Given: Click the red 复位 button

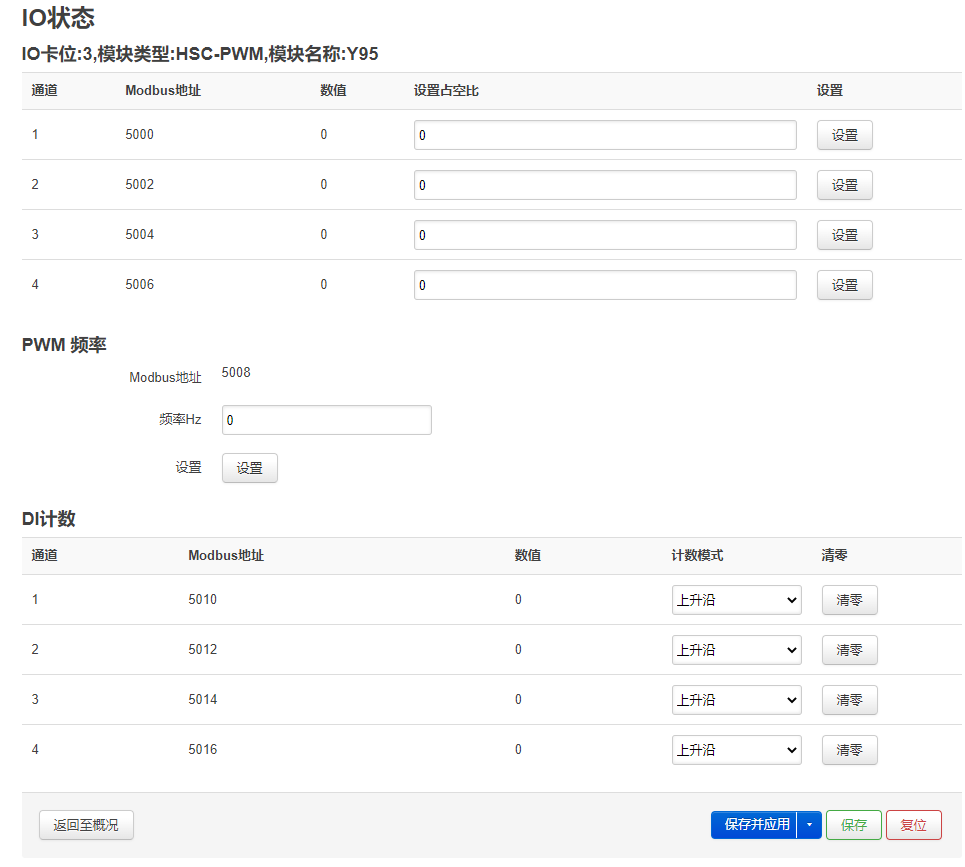Looking at the screenshot, I should click(x=913, y=825).
